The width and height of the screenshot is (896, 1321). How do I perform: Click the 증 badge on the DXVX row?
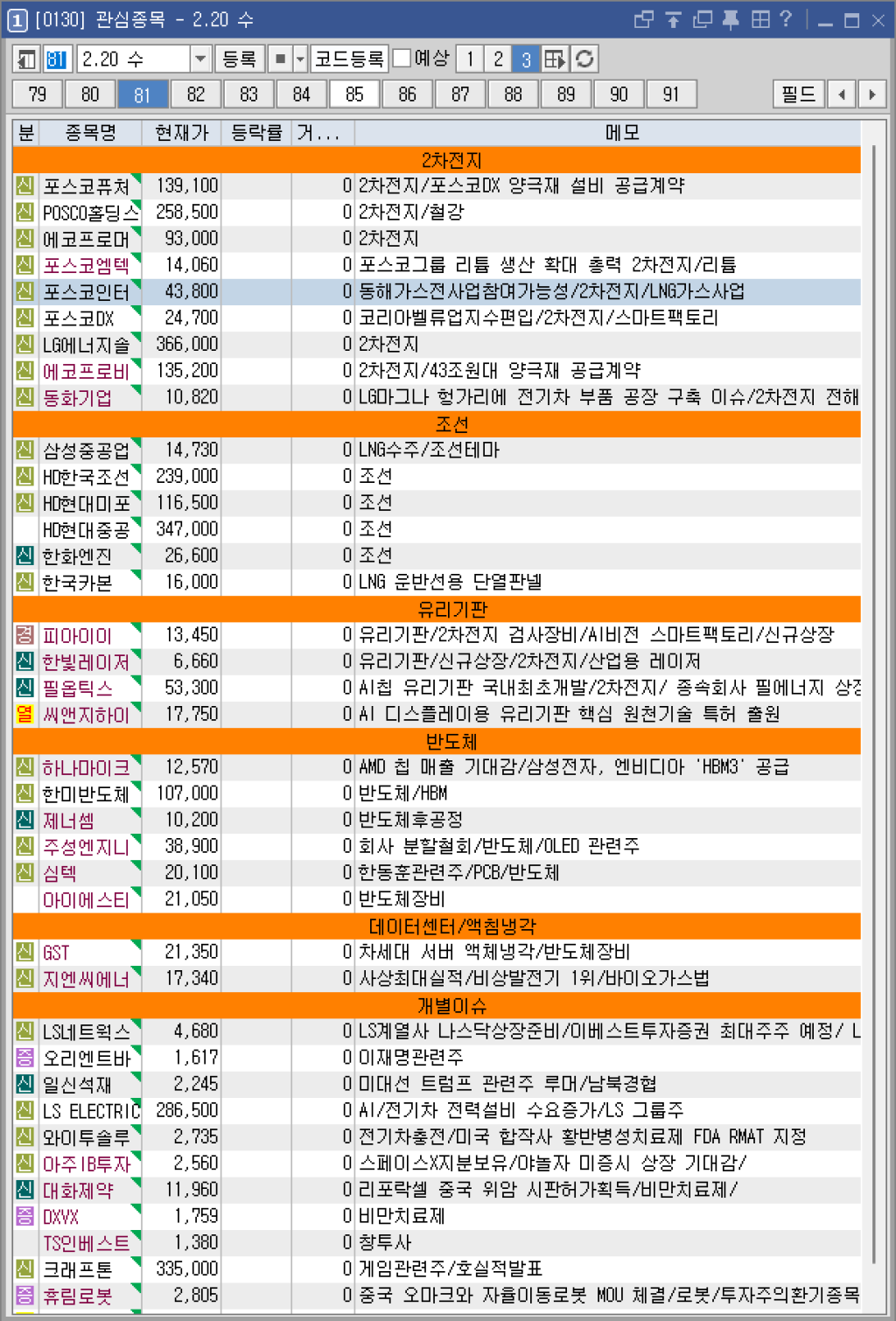(x=25, y=1216)
